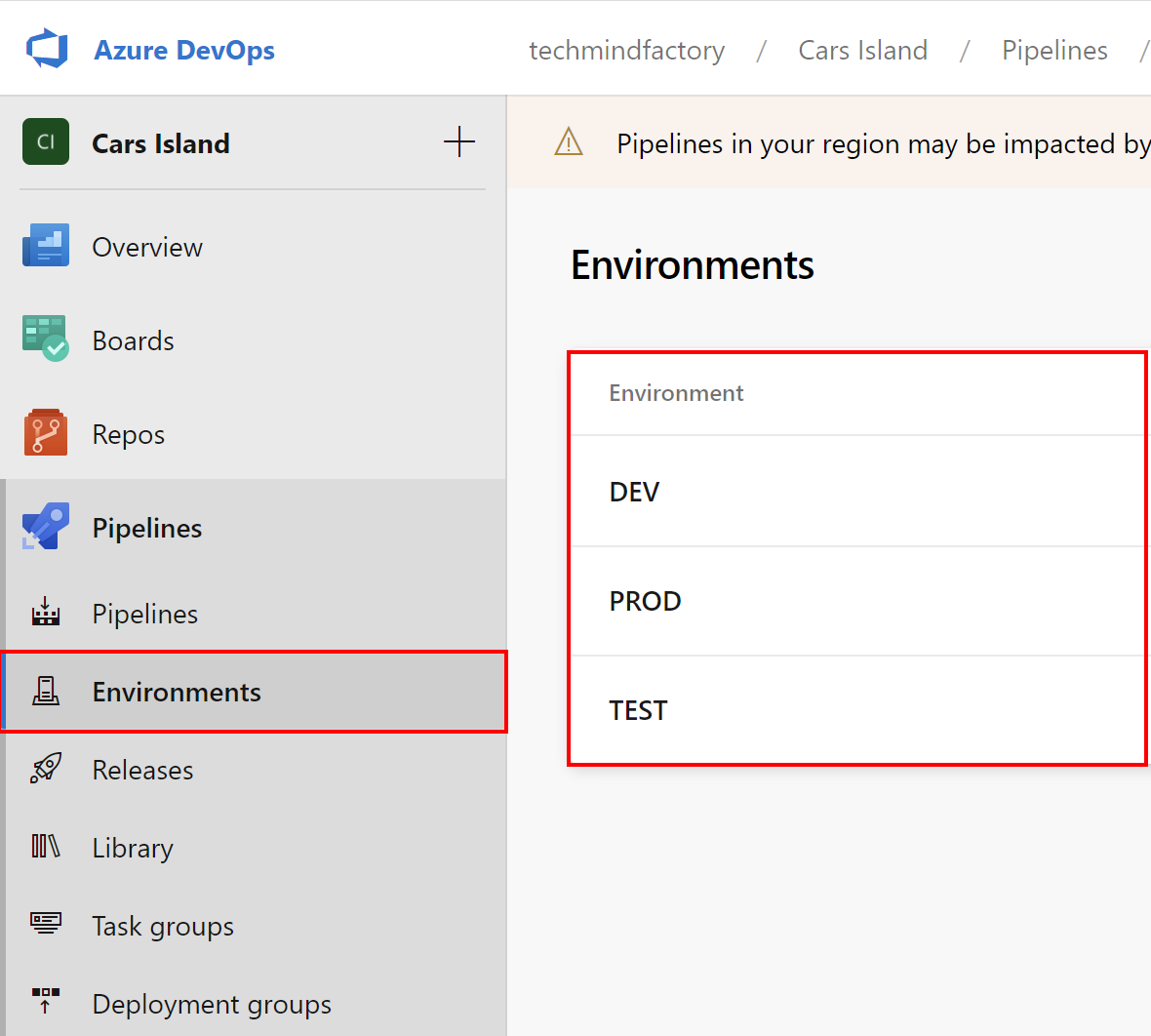Click the Overview icon in the sidebar

coord(46,245)
